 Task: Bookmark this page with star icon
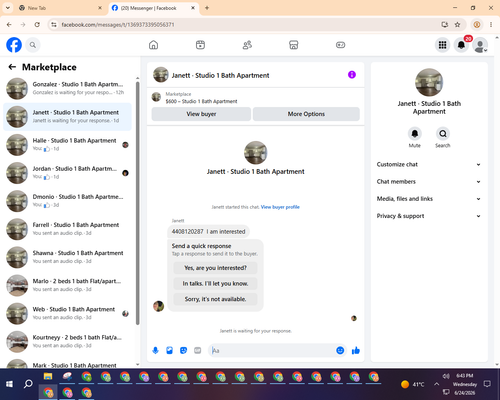pyautogui.click(x=457, y=25)
